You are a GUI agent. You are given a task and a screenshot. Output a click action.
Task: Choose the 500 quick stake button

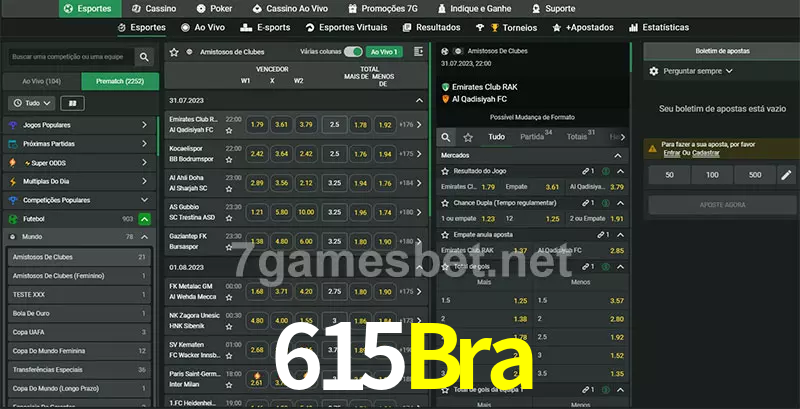point(755,175)
